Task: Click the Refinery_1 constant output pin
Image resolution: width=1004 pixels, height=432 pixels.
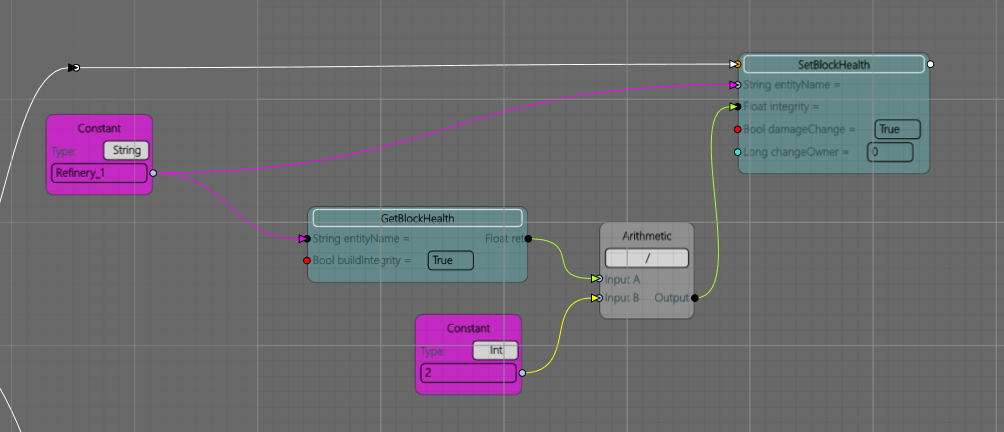Action: 152,173
